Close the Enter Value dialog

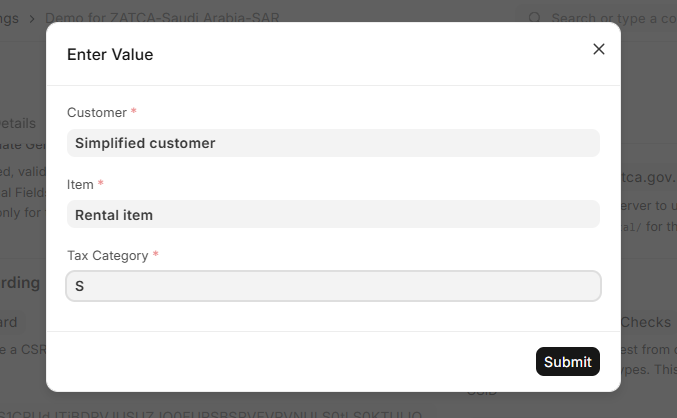599,49
